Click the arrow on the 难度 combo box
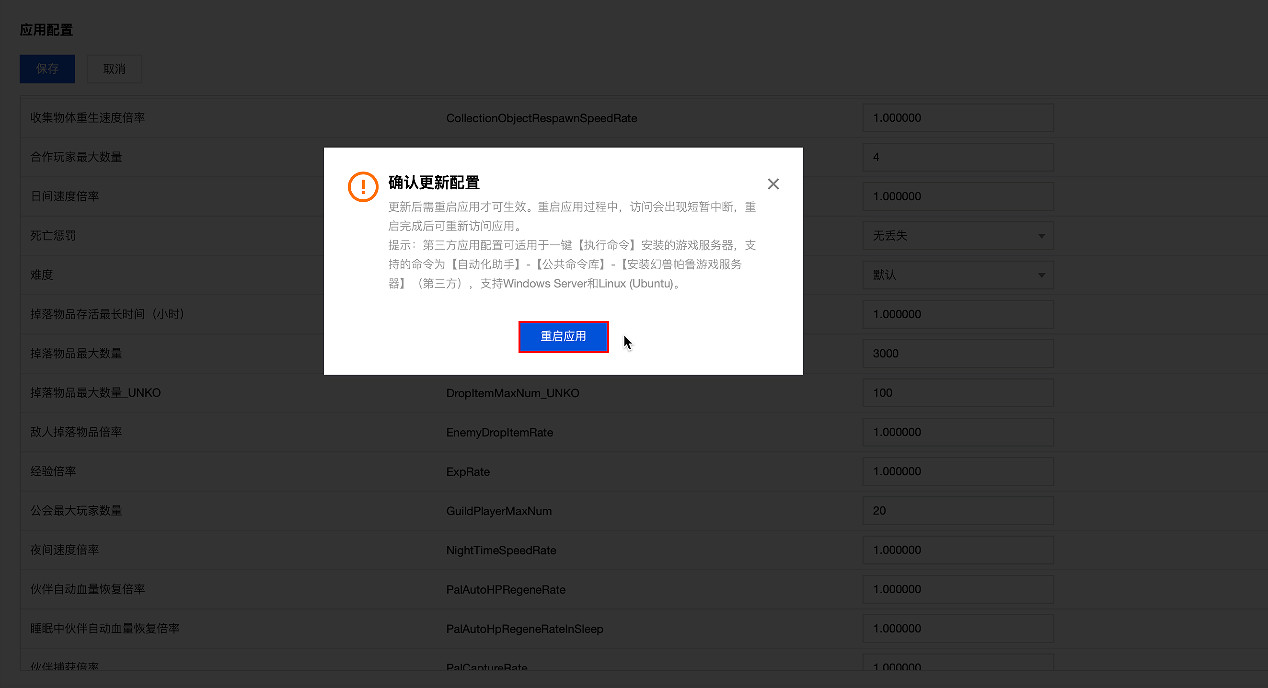 click(1040, 274)
